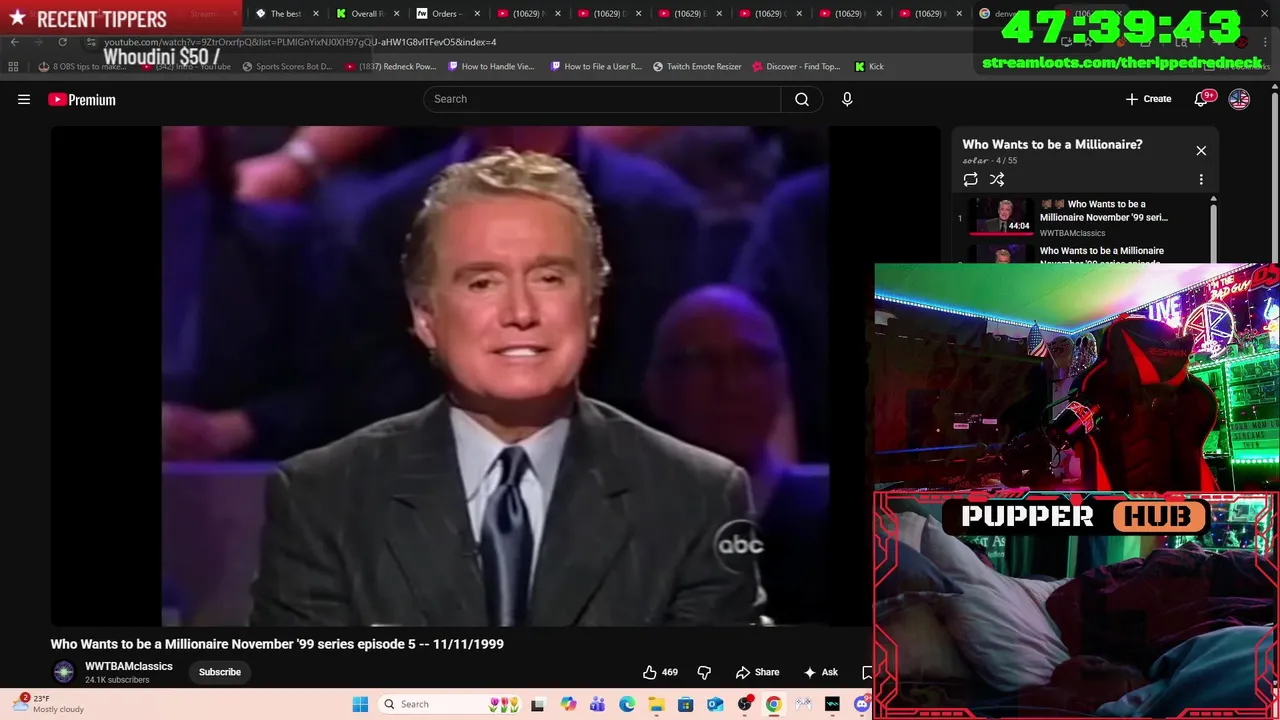Open Microsoft Teams from taskbar
The image size is (1280, 720).
coord(597,705)
